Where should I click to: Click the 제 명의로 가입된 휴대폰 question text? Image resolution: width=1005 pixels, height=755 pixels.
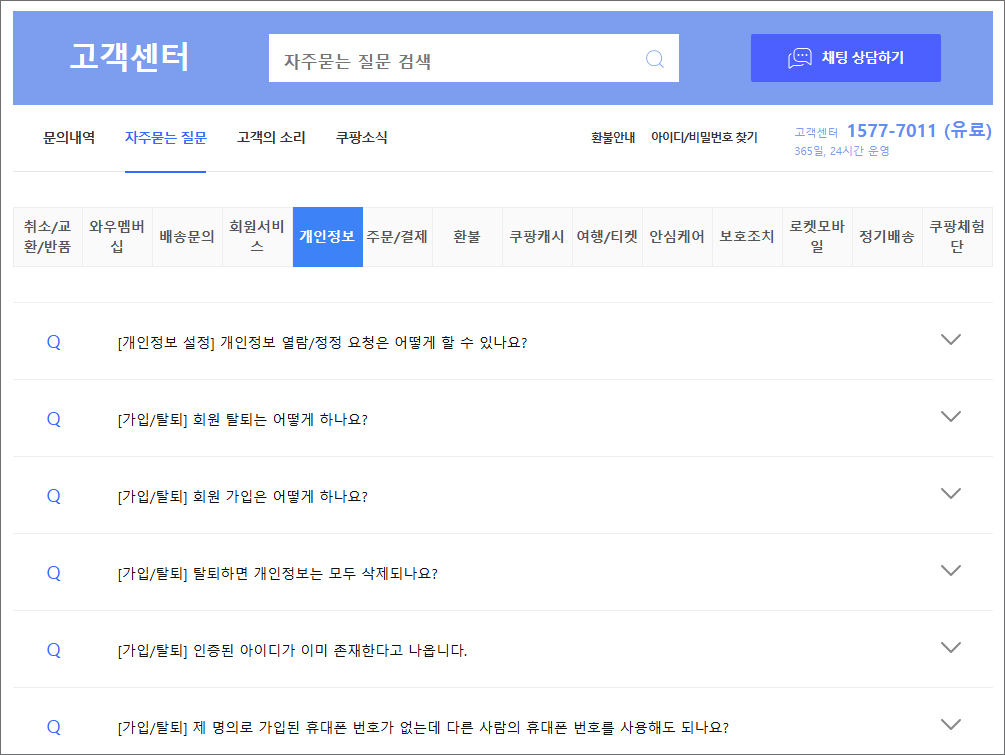(x=423, y=727)
